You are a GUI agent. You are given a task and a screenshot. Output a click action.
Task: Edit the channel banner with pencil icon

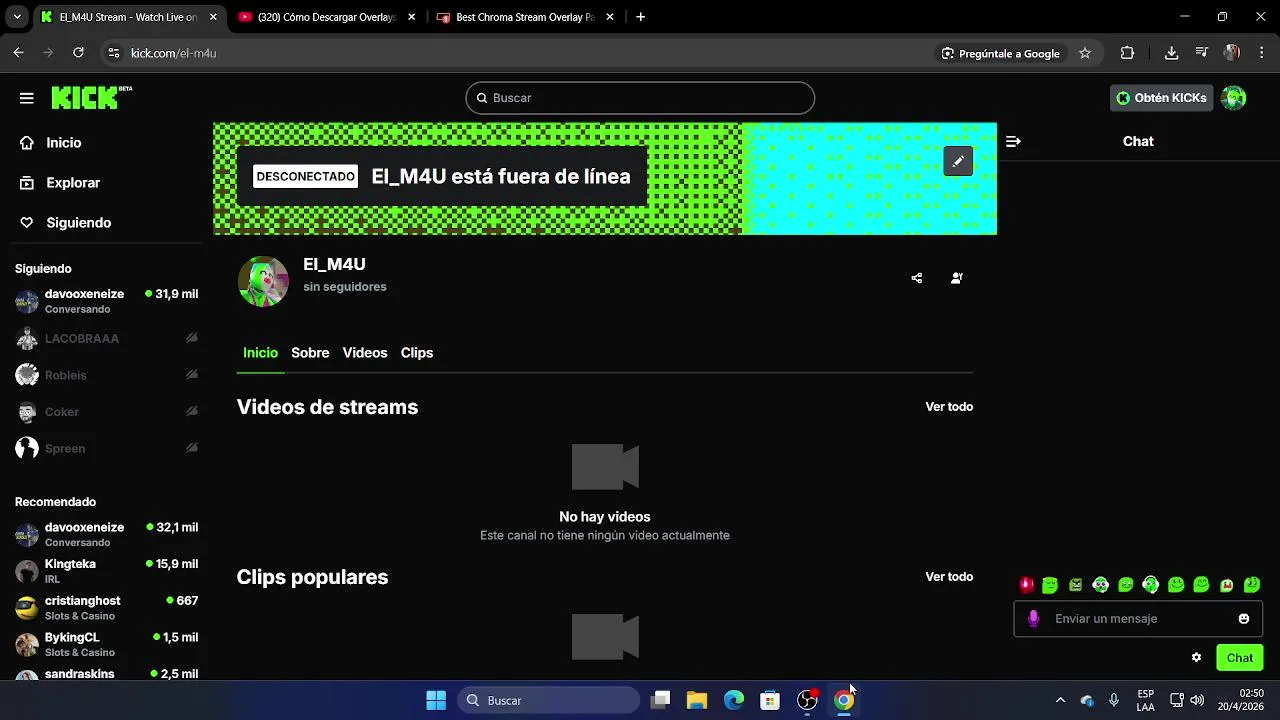click(958, 161)
